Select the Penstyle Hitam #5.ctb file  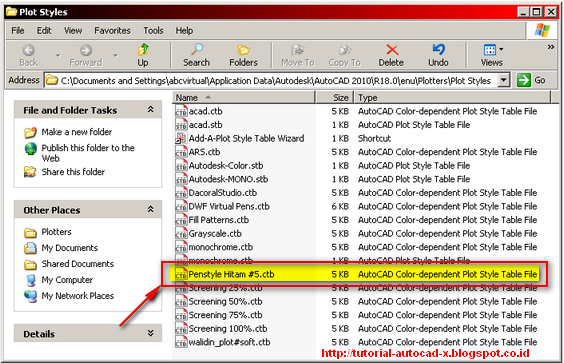[x=356, y=274]
